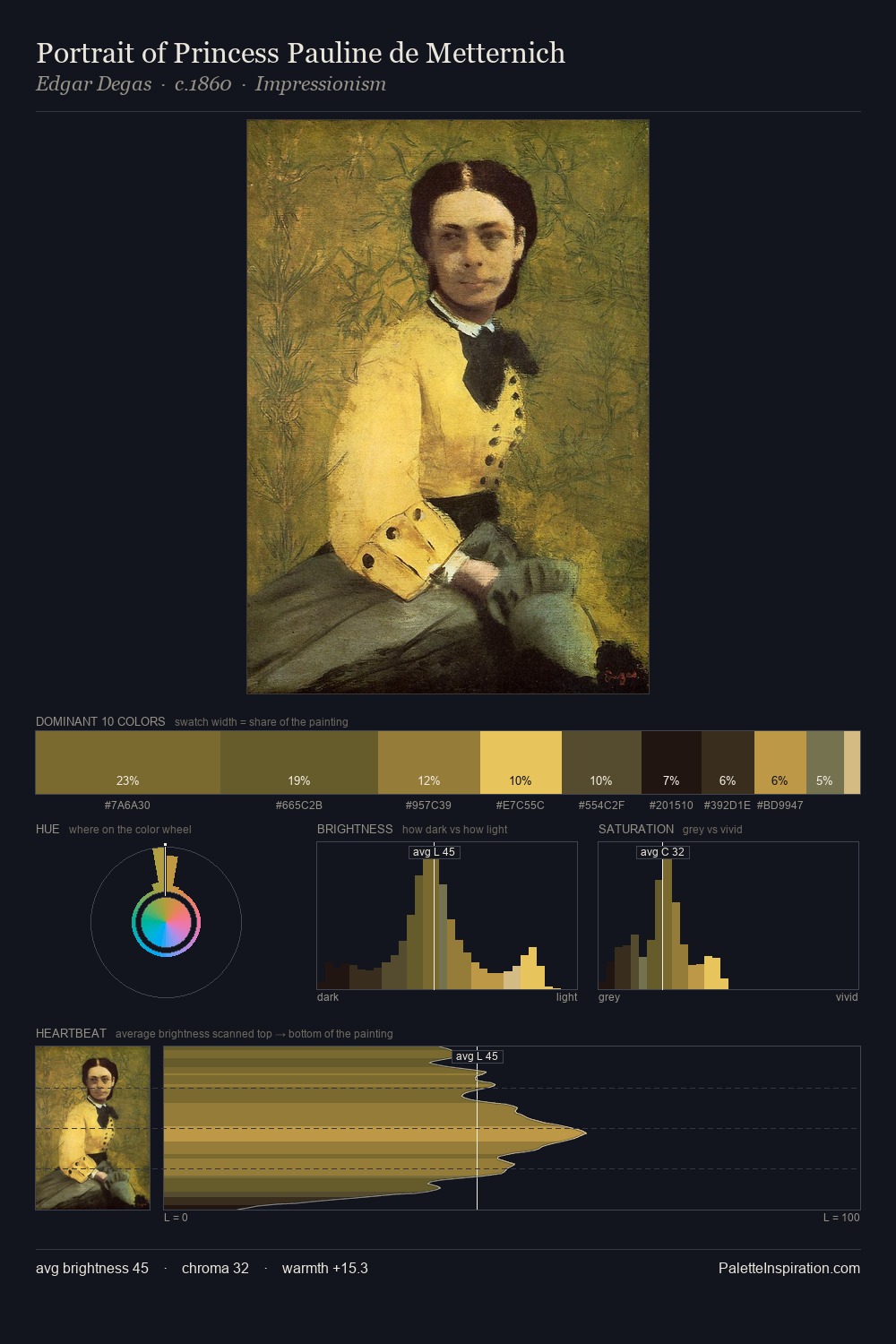Click the 'grey' label under Saturation chart
Viewport: 896px width, 1344px height.
(609, 997)
